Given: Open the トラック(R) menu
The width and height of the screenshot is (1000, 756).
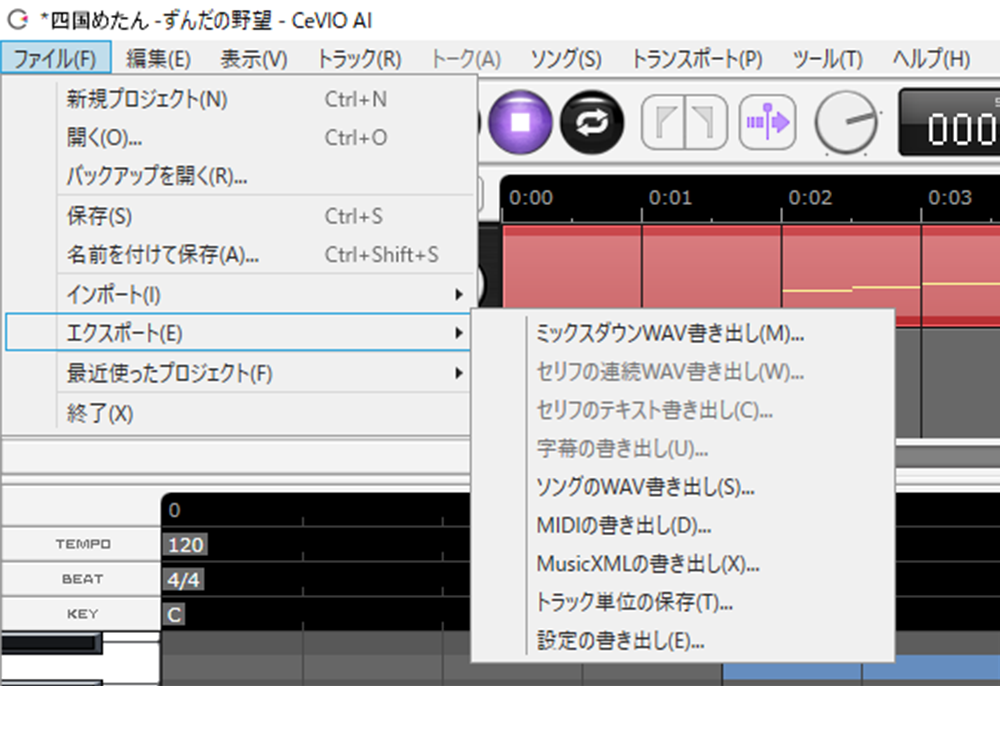Looking at the screenshot, I should (x=360, y=59).
